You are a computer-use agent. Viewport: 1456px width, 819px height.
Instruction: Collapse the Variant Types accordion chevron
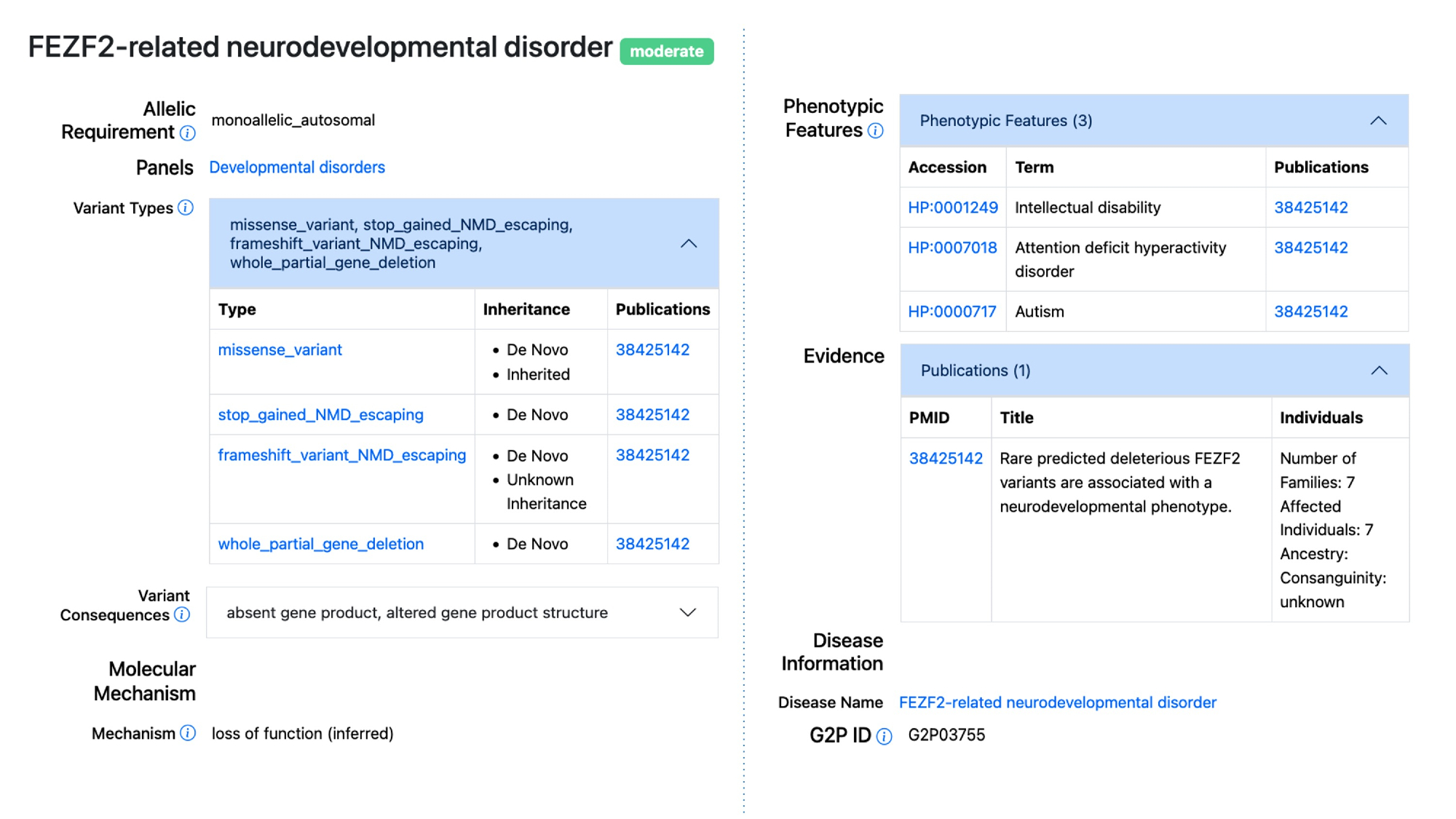(688, 244)
